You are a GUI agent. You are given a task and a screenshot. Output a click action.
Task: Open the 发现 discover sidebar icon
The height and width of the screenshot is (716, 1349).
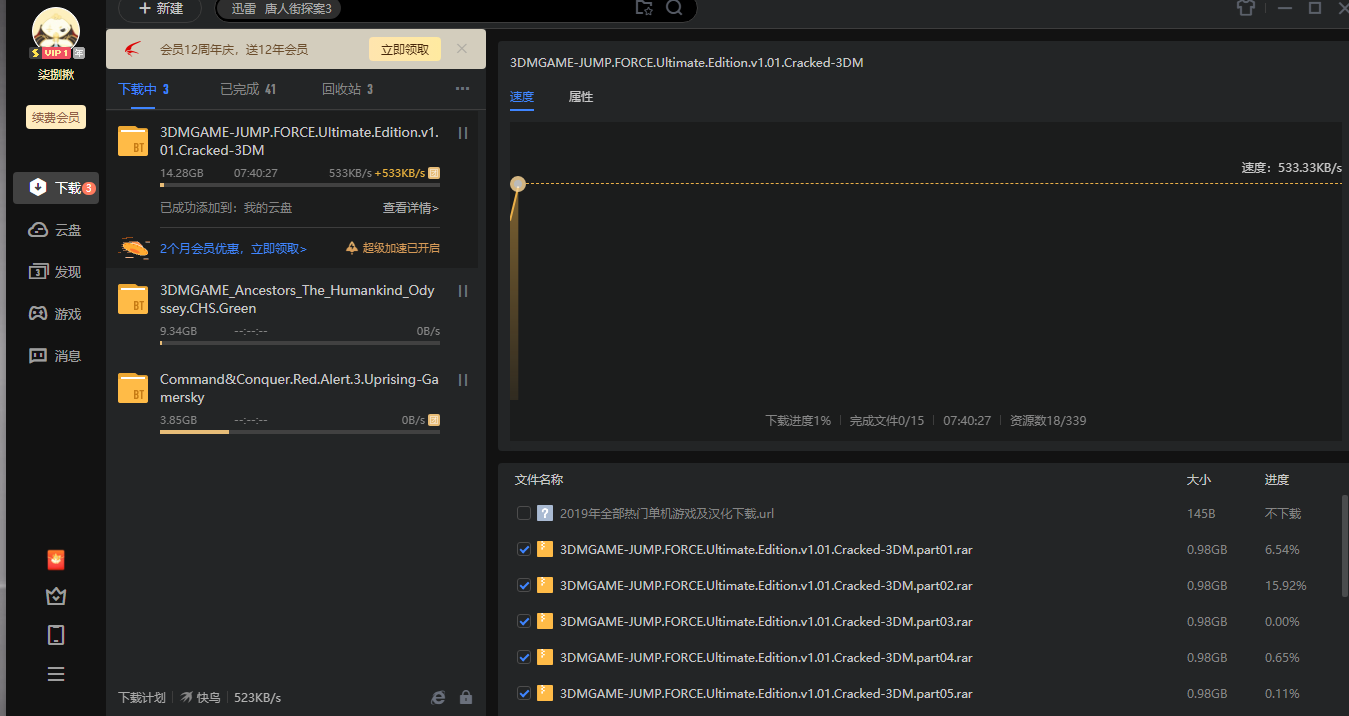[x=55, y=272]
